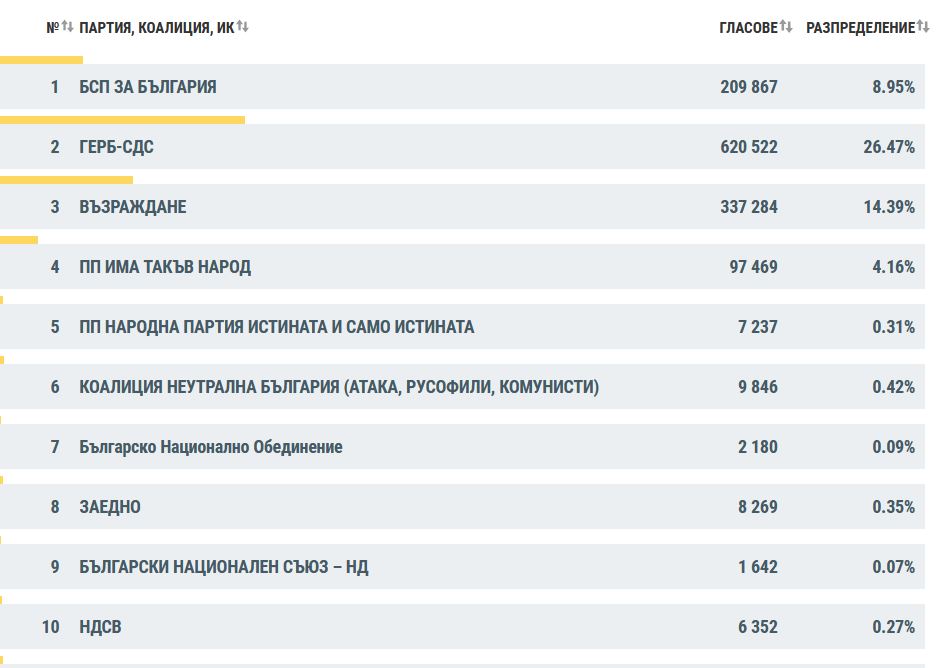Click the 14.39% distribution cell

[x=889, y=207]
